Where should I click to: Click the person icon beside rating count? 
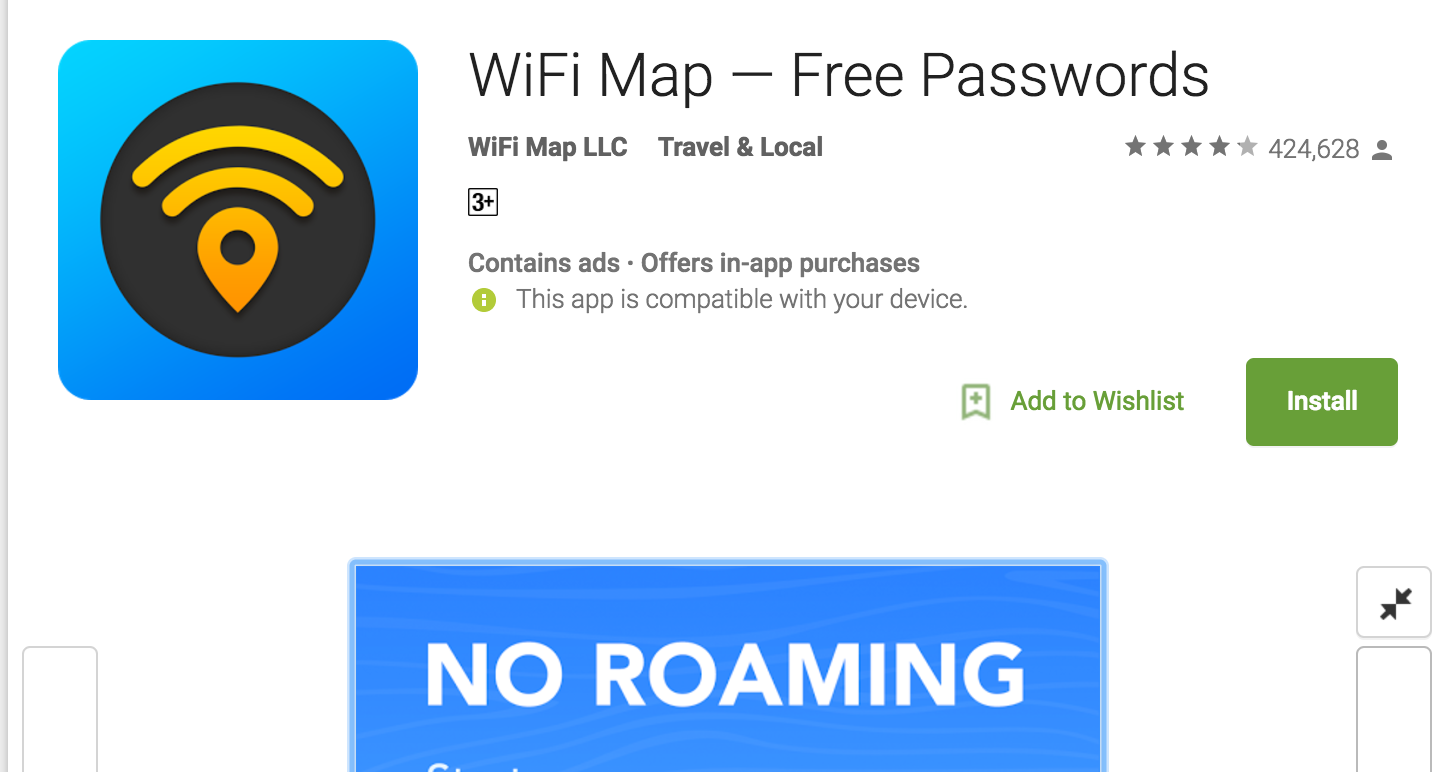[1382, 150]
